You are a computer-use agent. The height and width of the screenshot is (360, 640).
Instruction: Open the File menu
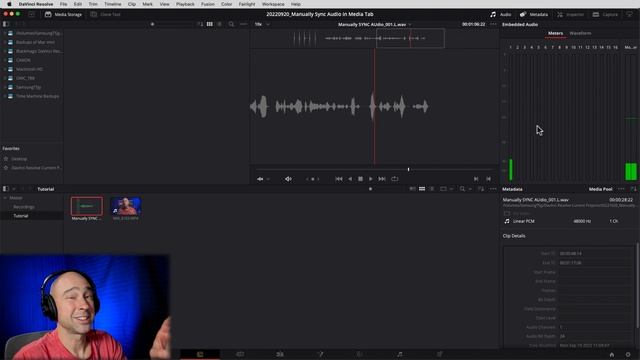pos(63,4)
